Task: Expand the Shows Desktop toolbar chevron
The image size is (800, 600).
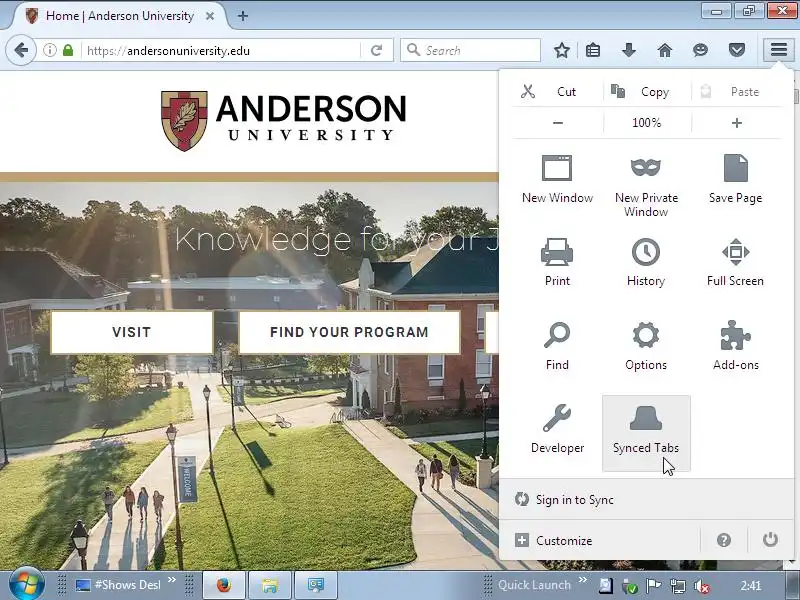Action: [171, 580]
